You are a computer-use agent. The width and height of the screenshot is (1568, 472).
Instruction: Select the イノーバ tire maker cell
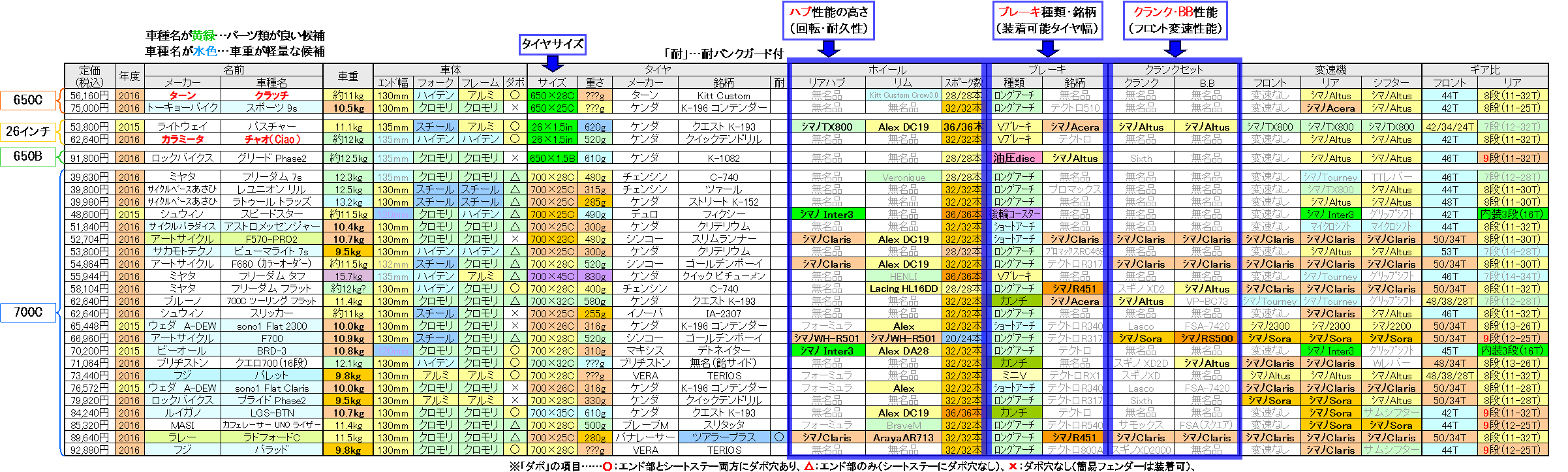pyautogui.click(x=645, y=313)
